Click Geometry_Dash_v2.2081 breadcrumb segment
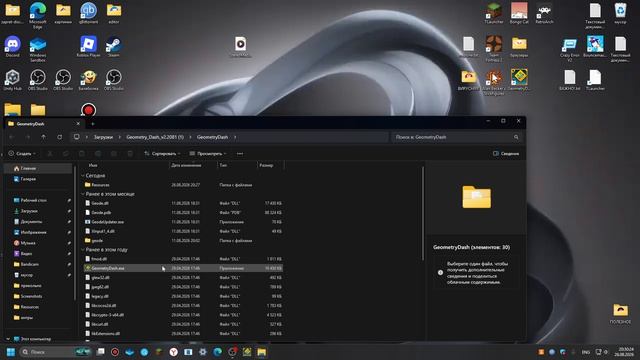640x360 pixels. pyautogui.click(x=155, y=137)
